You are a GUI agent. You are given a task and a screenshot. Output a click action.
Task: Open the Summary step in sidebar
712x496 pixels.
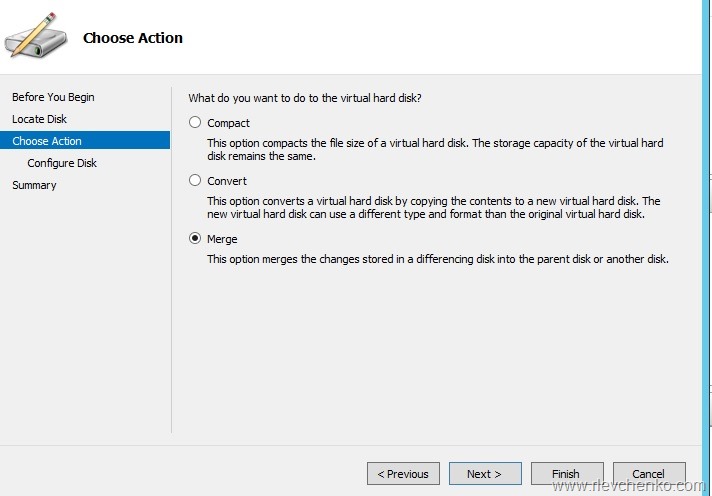click(x=34, y=185)
